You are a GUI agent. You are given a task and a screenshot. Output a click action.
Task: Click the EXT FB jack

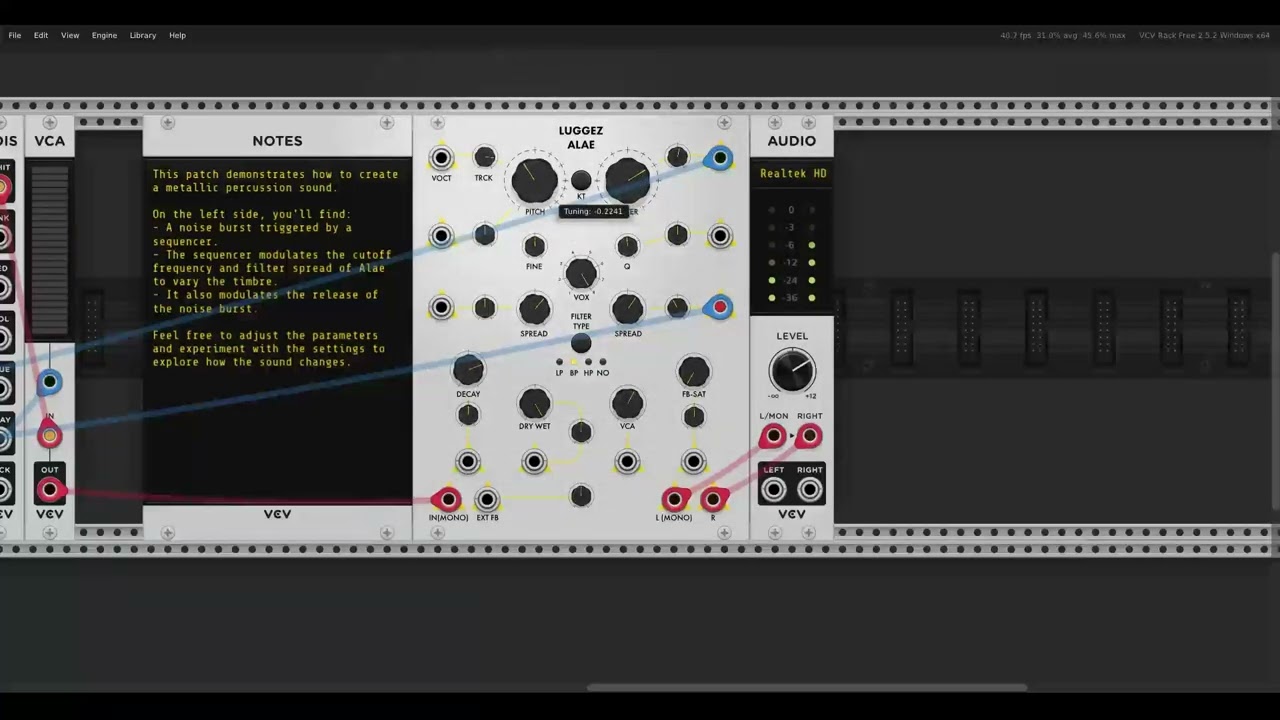tap(487, 499)
